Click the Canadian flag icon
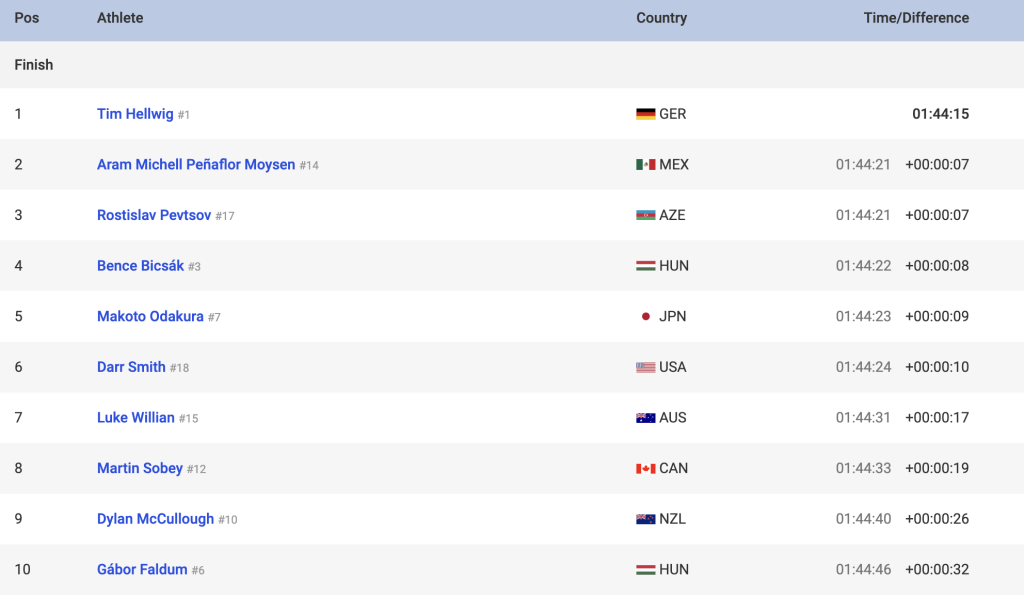The width and height of the screenshot is (1024, 595). pos(645,468)
